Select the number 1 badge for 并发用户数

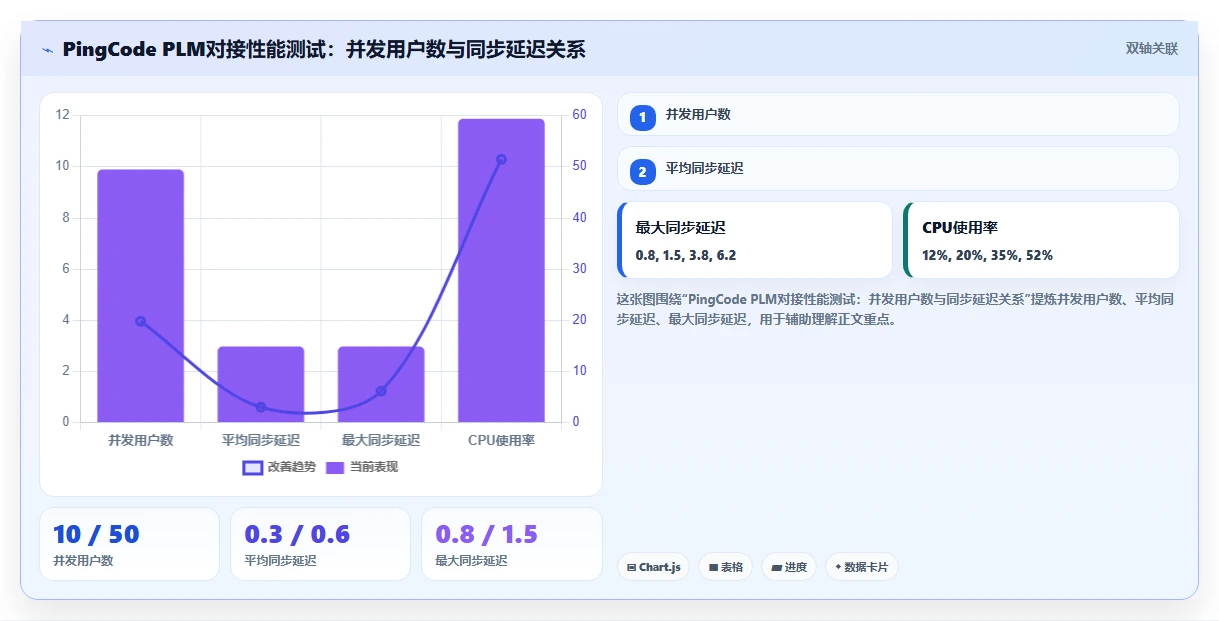pos(642,117)
